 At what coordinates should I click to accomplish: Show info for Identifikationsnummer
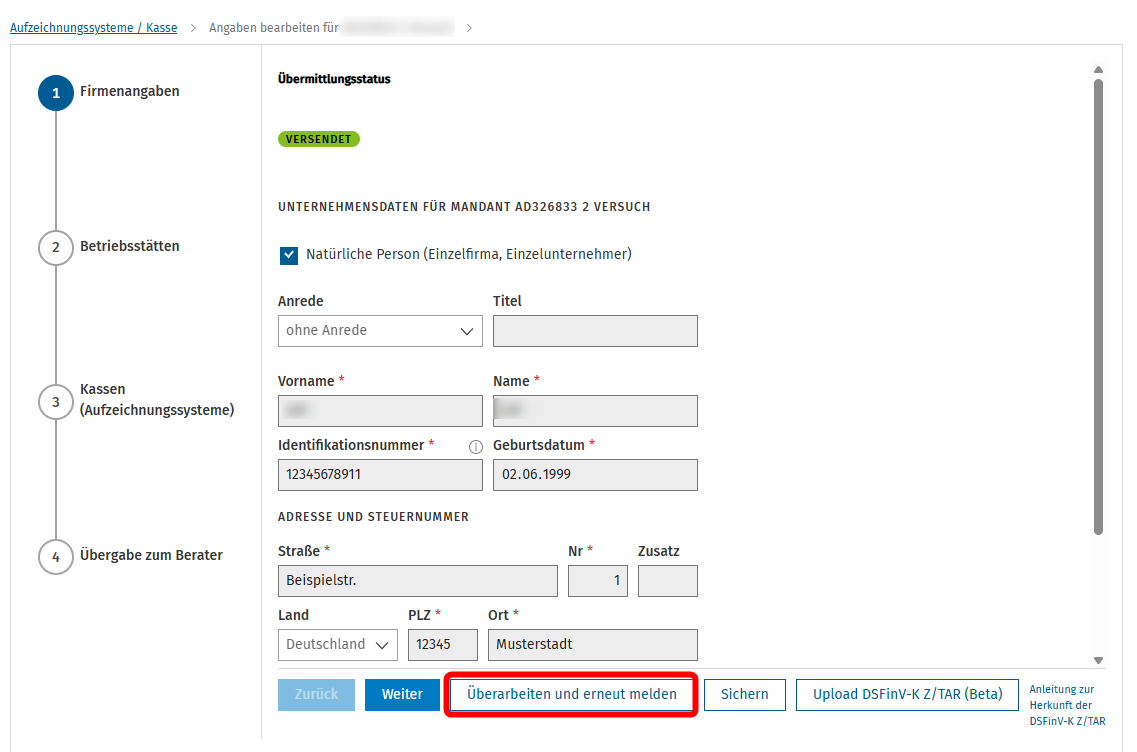point(476,447)
